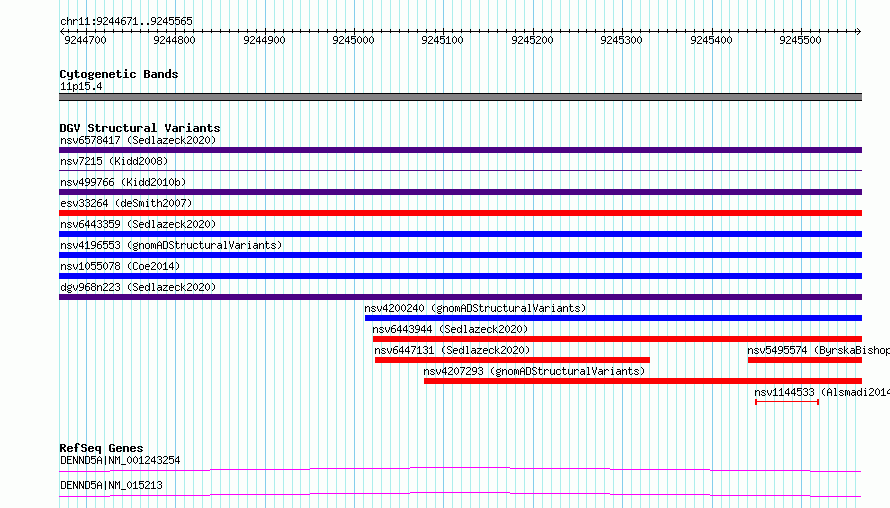The image size is (890, 508).
Task: Open variant label nsv4207293 (gnomADStructuralVariants)
Action: point(534,371)
